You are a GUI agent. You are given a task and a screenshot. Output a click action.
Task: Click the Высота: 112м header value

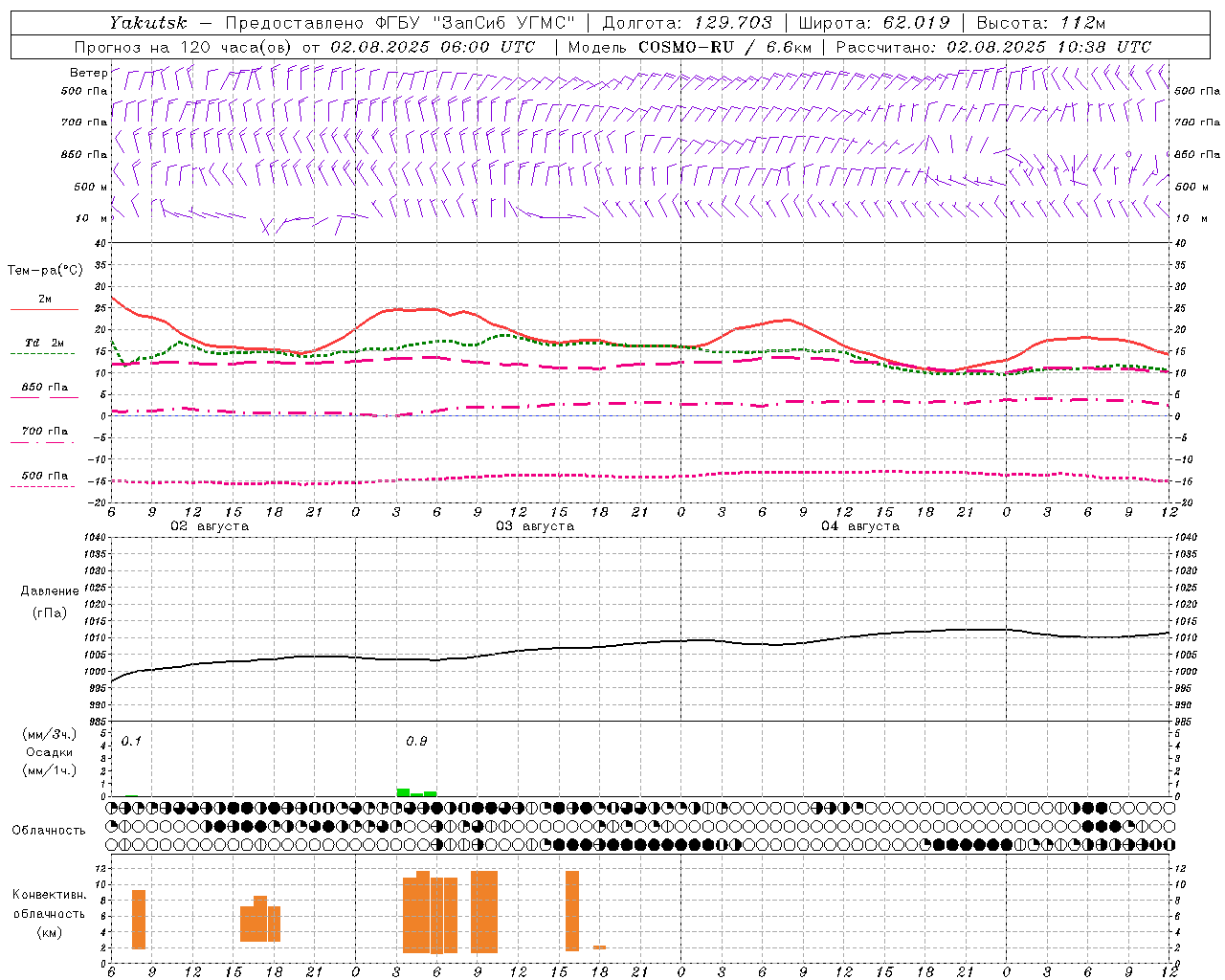[x=1041, y=23]
